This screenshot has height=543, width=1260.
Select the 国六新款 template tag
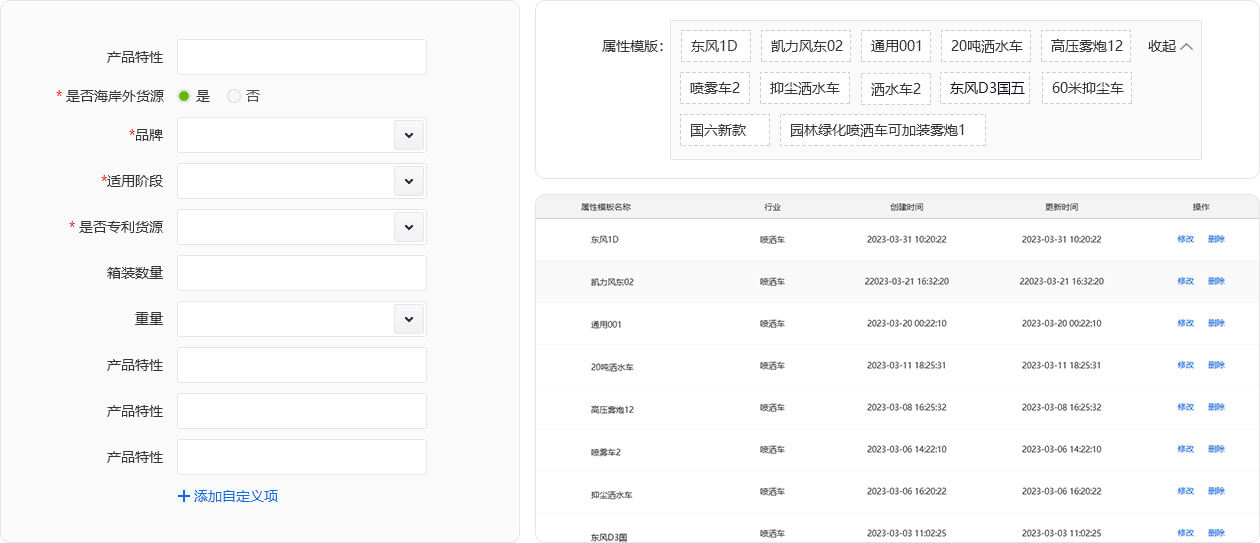[x=724, y=130]
